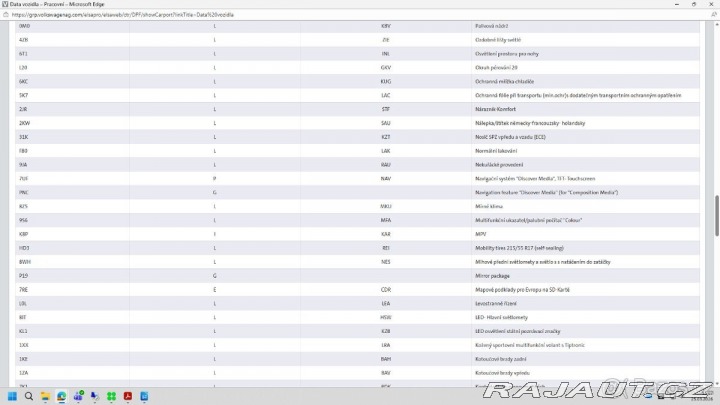Click the URL address bar field
This screenshot has height=405, width=720.
click(x=300, y=15)
